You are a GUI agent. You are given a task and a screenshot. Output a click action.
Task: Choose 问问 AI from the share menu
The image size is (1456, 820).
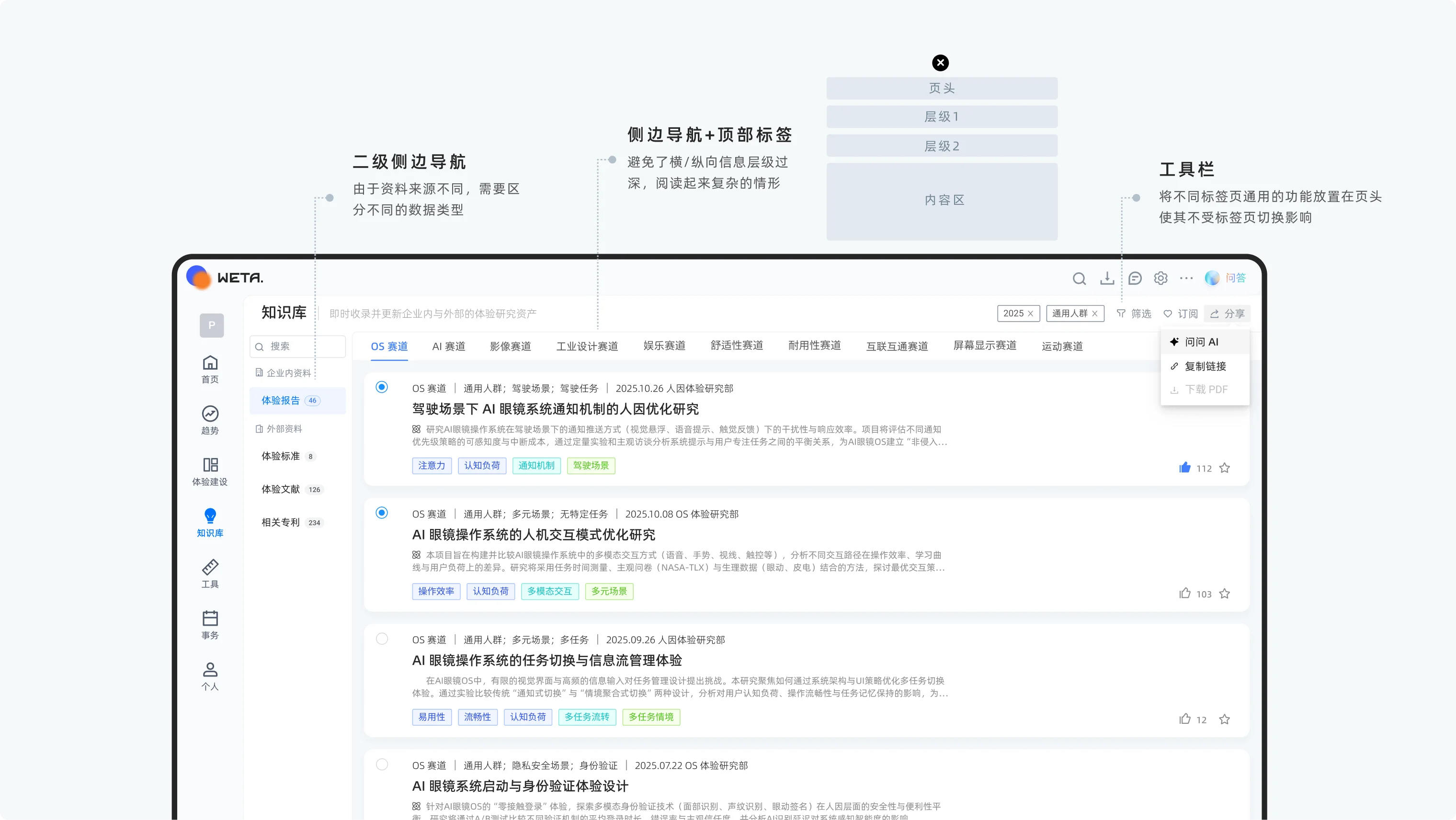point(1205,342)
